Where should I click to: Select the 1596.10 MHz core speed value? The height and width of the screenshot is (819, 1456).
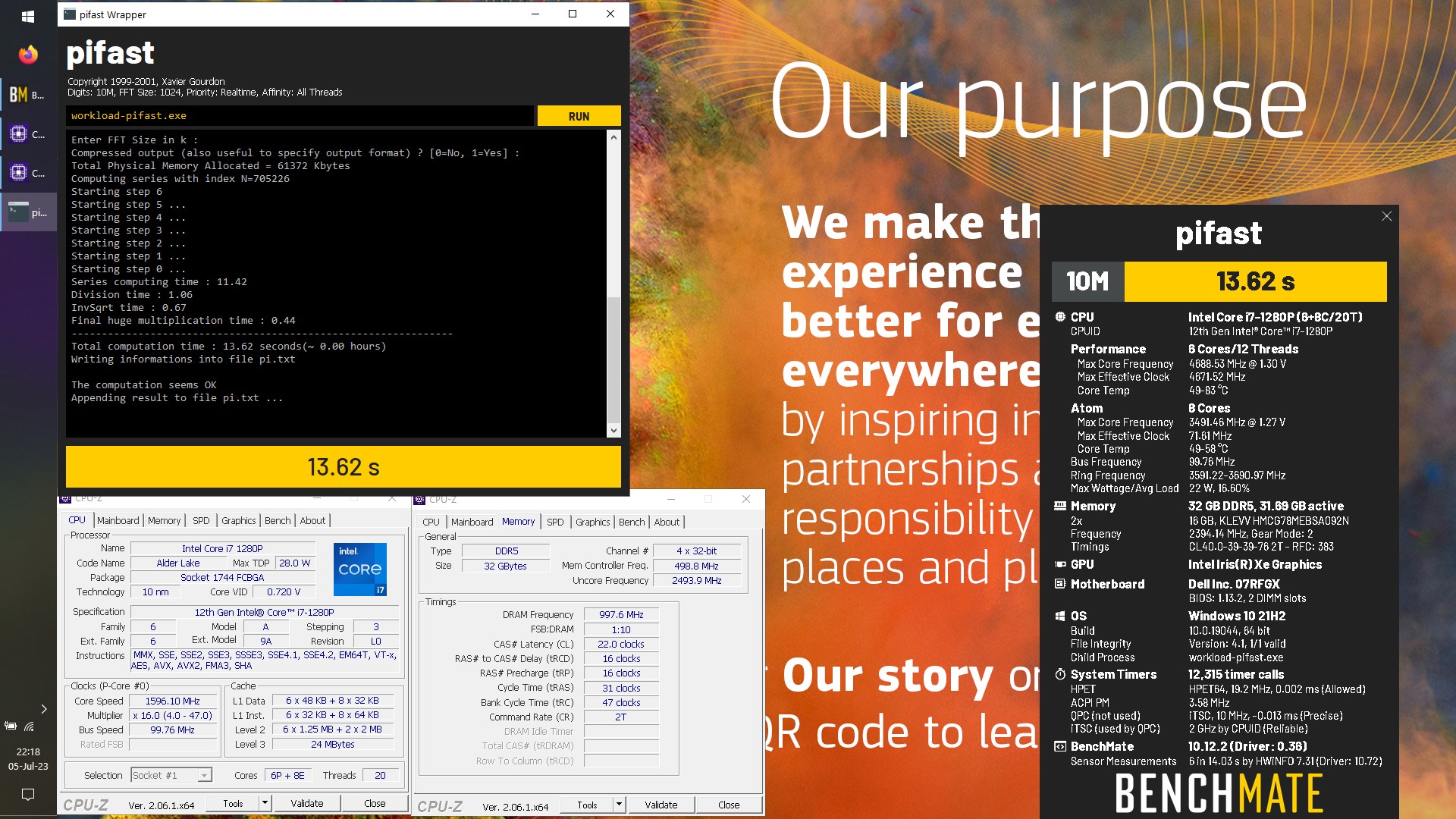pos(173,701)
